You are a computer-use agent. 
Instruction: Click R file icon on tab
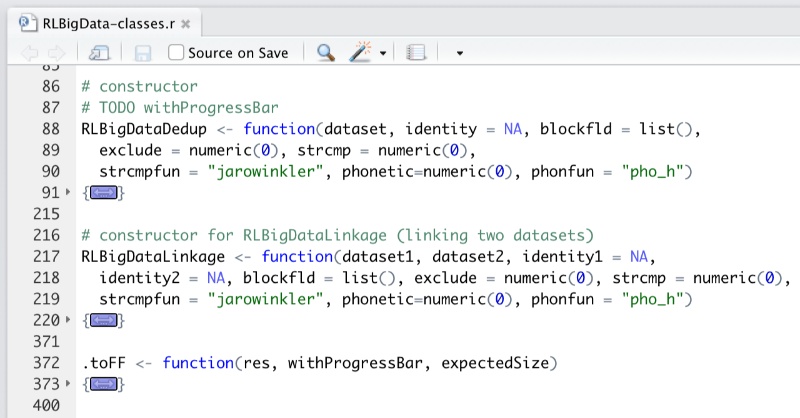pyautogui.click(x=28, y=23)
